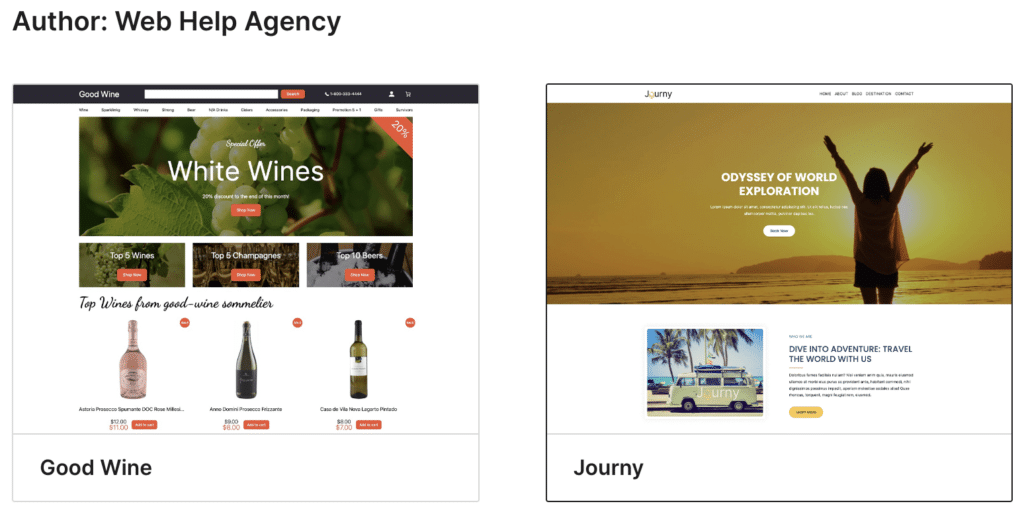The width and height of the screenshot is (1024, 516).
Task: Select the Beer category in wine menu
Action: tap(191, 110)
